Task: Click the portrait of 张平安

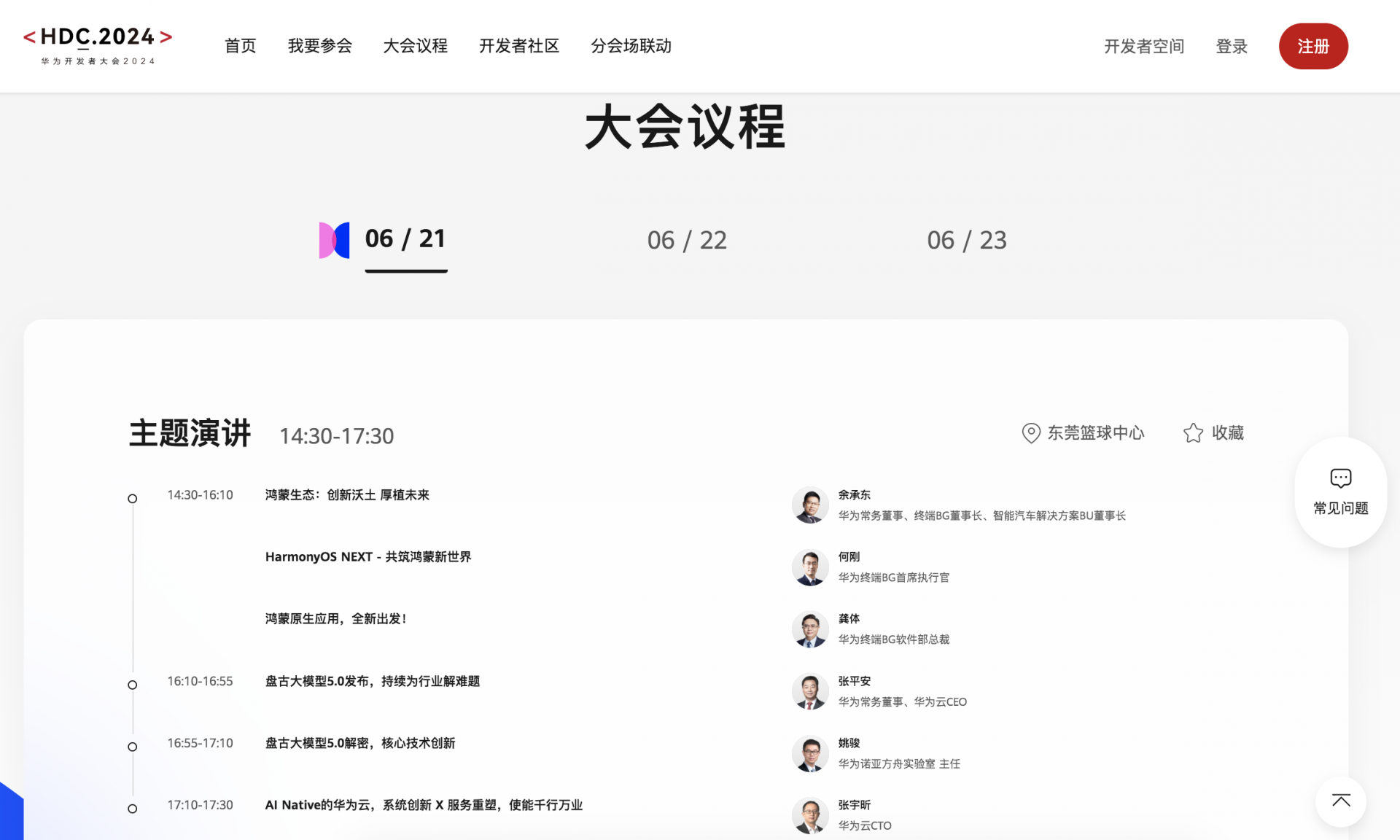Action: tap(810, 691)
